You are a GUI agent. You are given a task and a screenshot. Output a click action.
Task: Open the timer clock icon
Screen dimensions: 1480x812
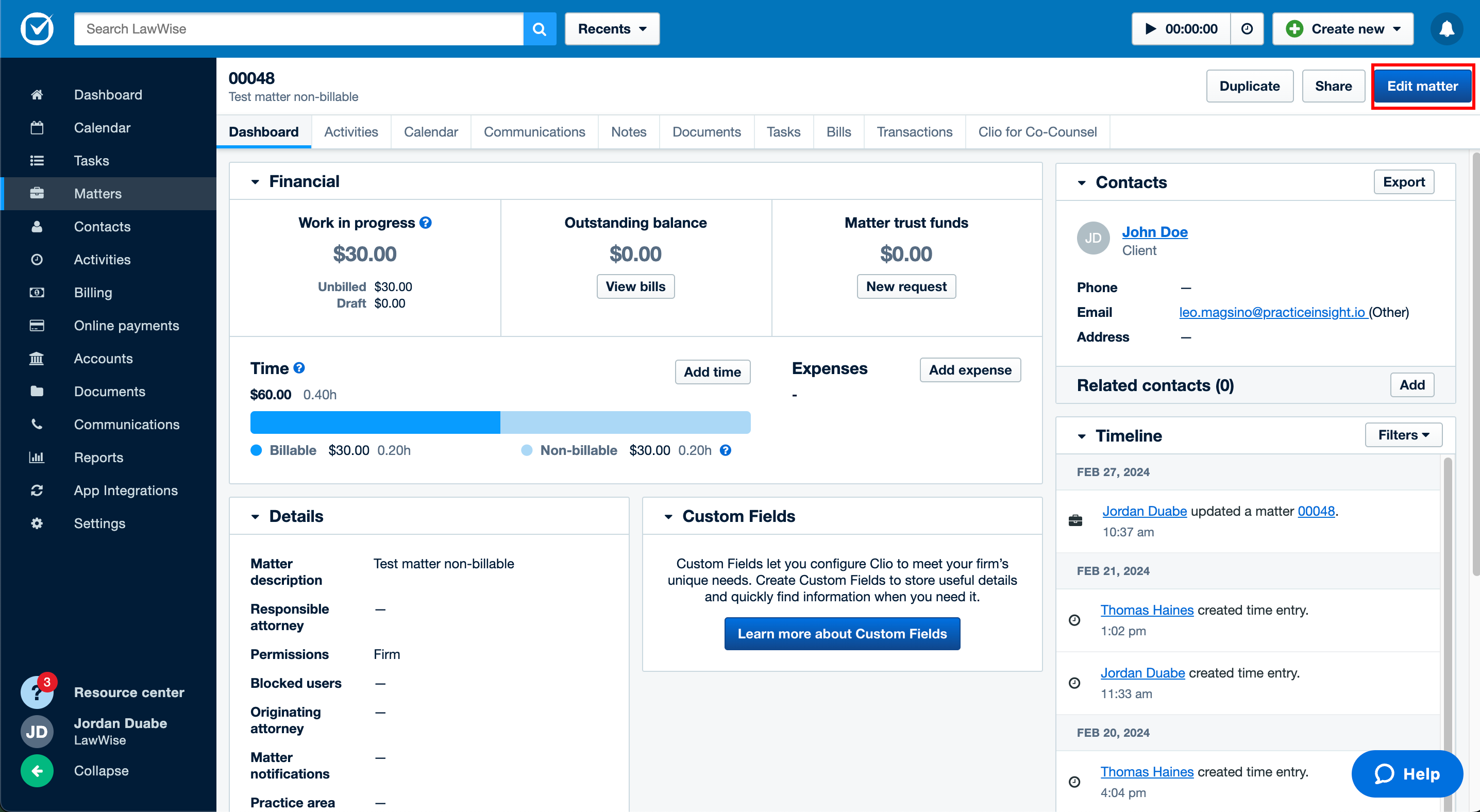click(x=1247, y=29)
